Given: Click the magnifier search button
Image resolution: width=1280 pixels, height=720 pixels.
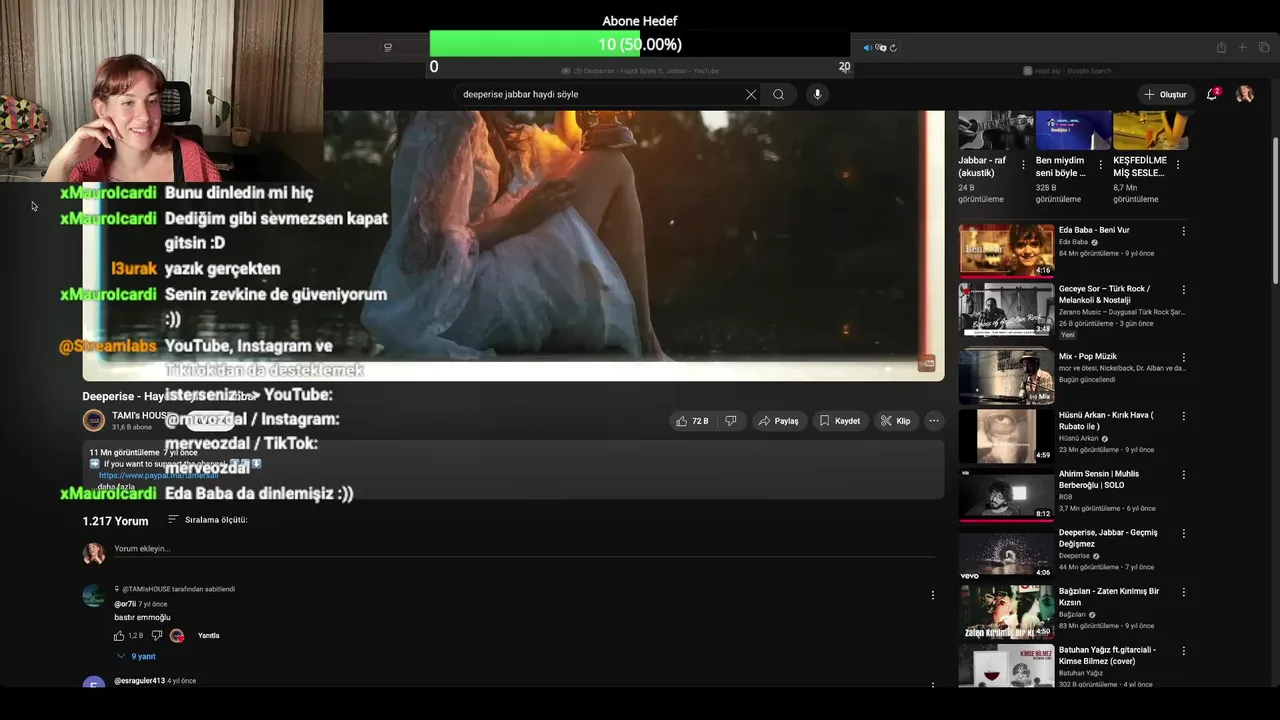Looking at the screenshot, I should pyautogui.click(x=778, y=94).
